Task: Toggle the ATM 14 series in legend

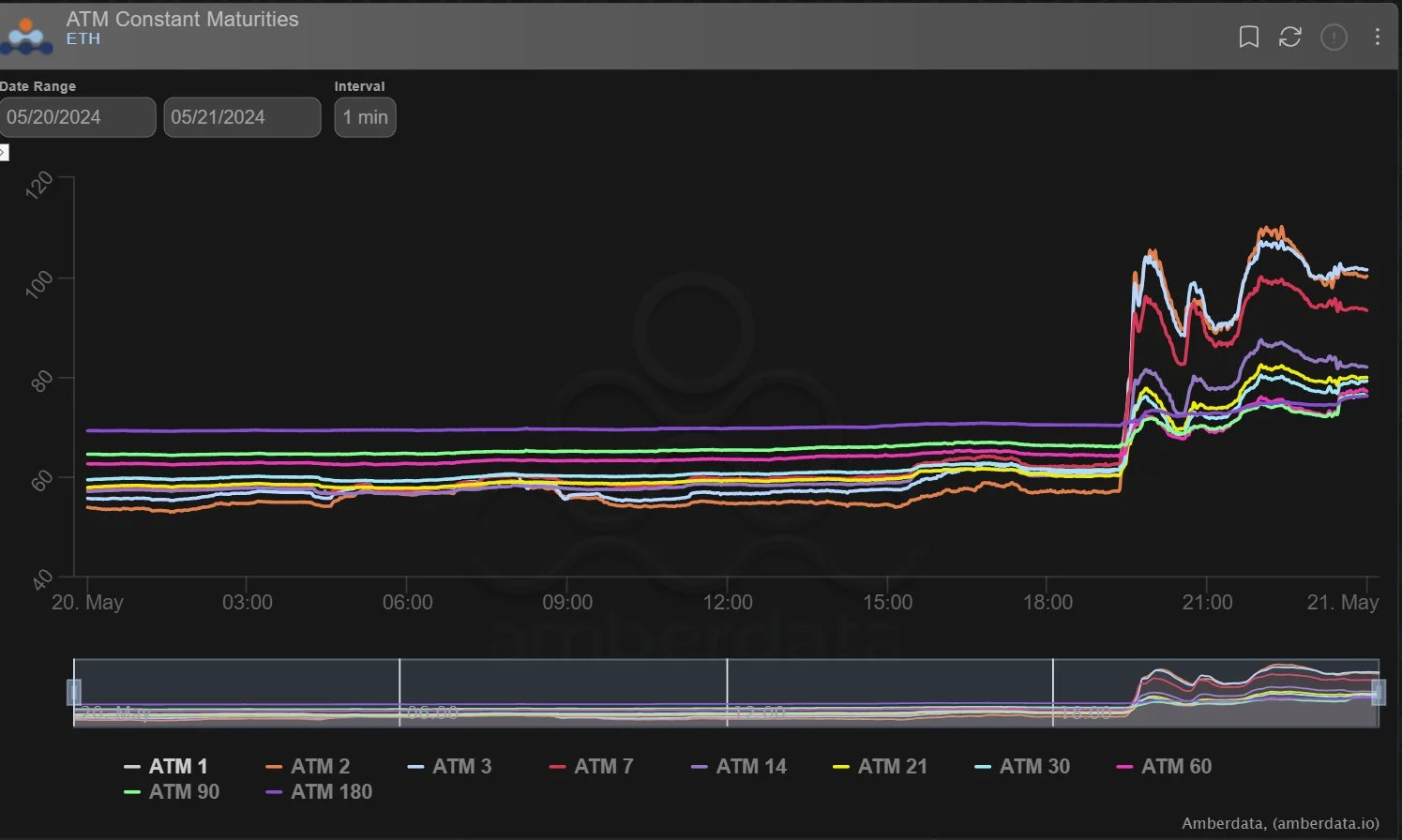Action: coord(739,766)
